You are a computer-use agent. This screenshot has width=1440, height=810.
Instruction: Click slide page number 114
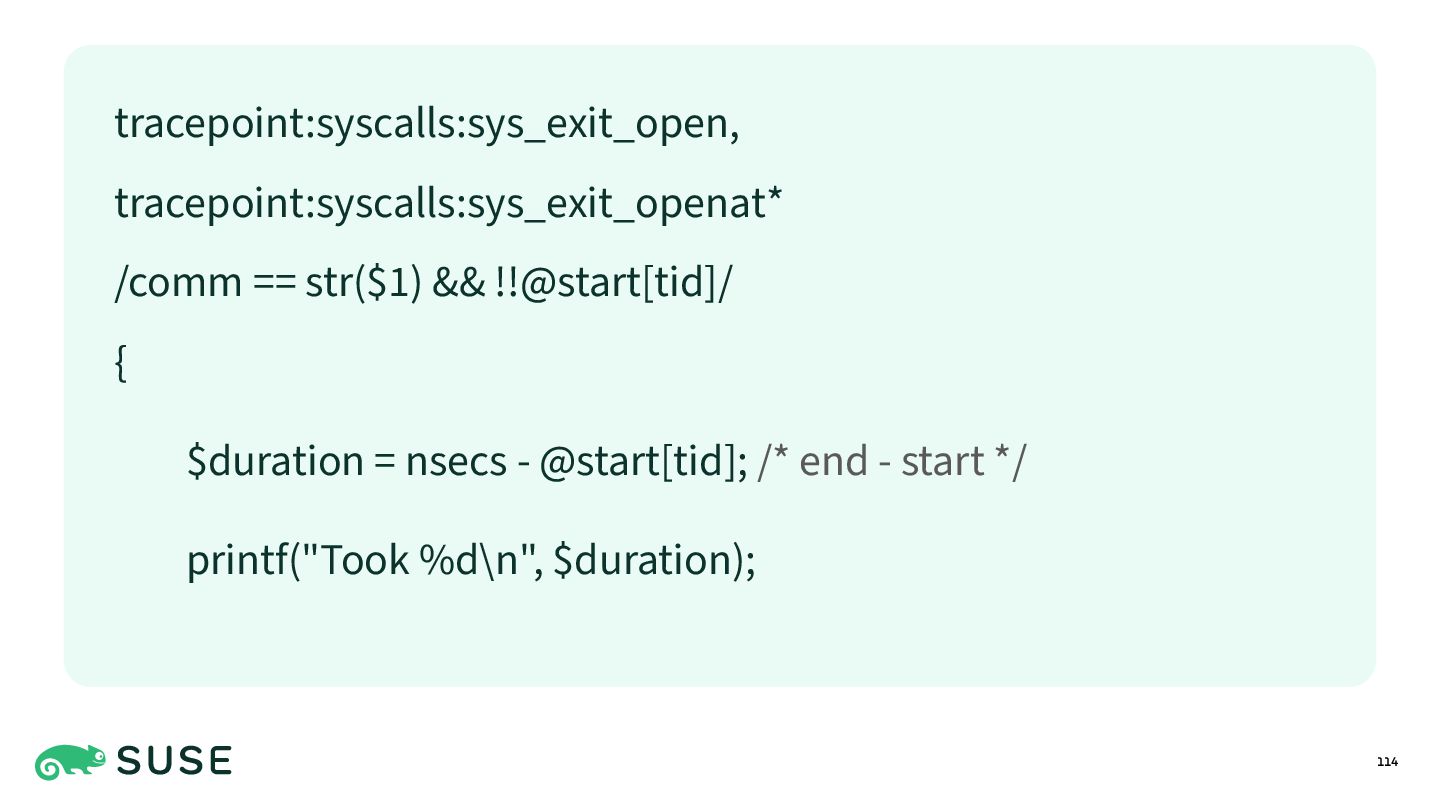pyautogui.click(x=1387, y=763)
